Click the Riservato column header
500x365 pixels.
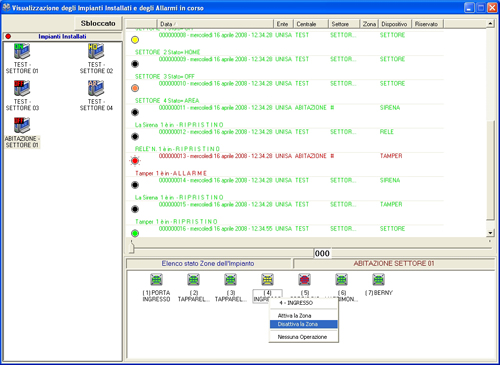pos(428,24)
